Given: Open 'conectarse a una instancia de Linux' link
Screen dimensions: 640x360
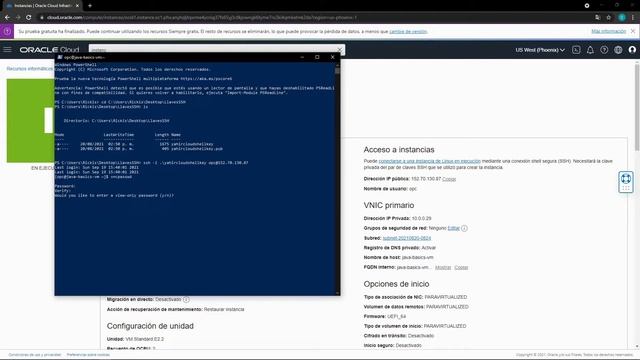Looking at the screenshot, I should pyautogui.click(x=429, y=161).
